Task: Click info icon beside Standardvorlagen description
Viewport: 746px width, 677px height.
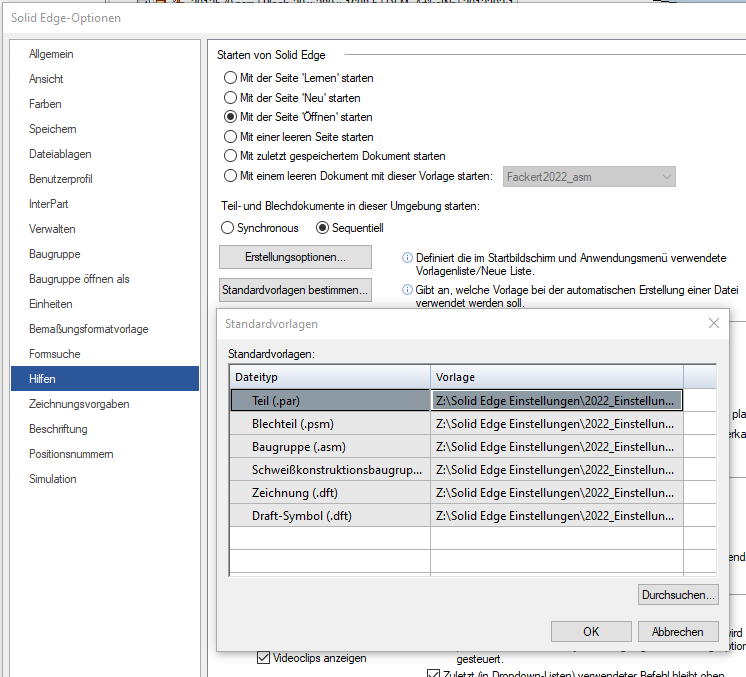Action: 407,289
